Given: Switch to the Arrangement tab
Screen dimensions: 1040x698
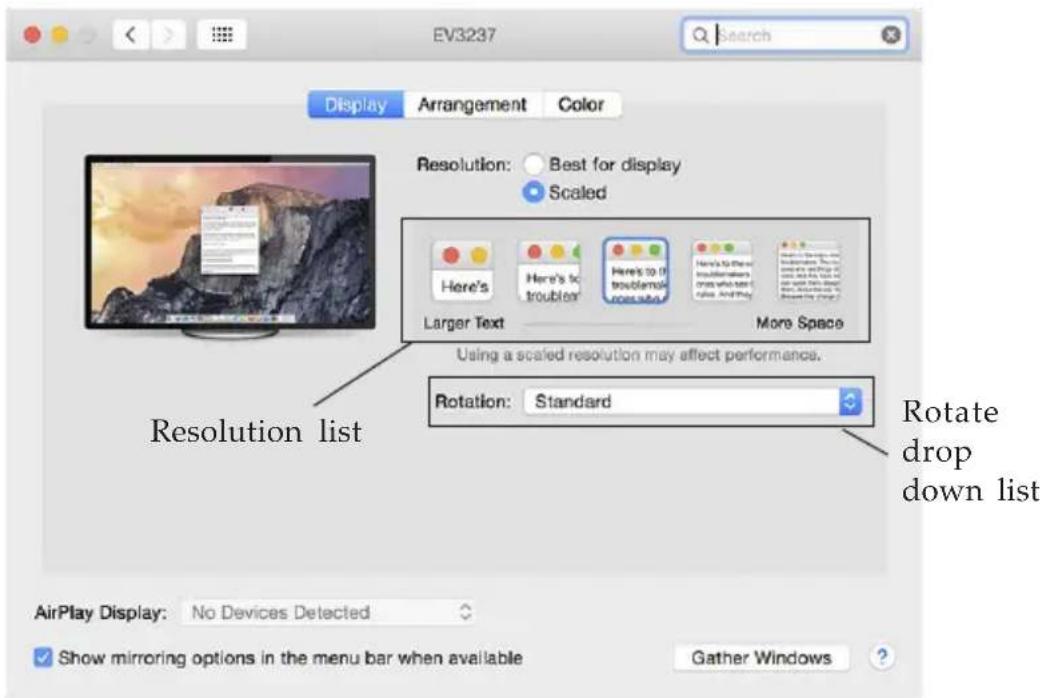Looking at the screenshot, I should click(x=472, y=105).
